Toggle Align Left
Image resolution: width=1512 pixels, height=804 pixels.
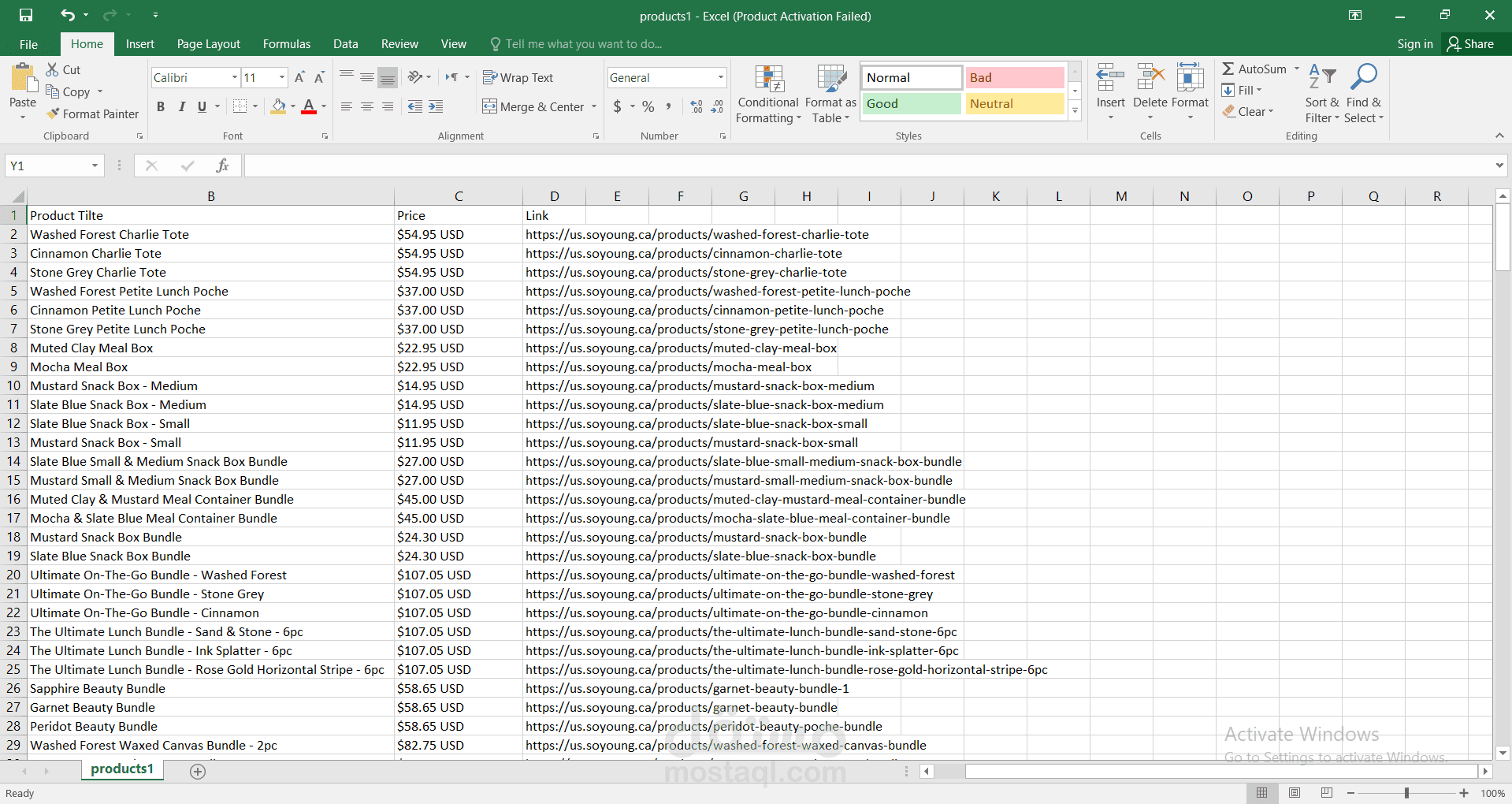347,106
